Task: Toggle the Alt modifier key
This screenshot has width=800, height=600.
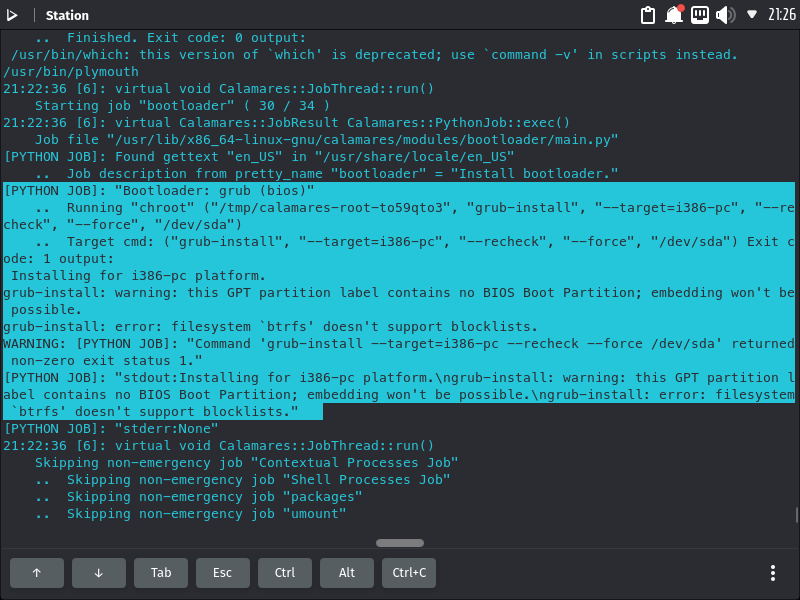Action: click(x=346, y=572)
